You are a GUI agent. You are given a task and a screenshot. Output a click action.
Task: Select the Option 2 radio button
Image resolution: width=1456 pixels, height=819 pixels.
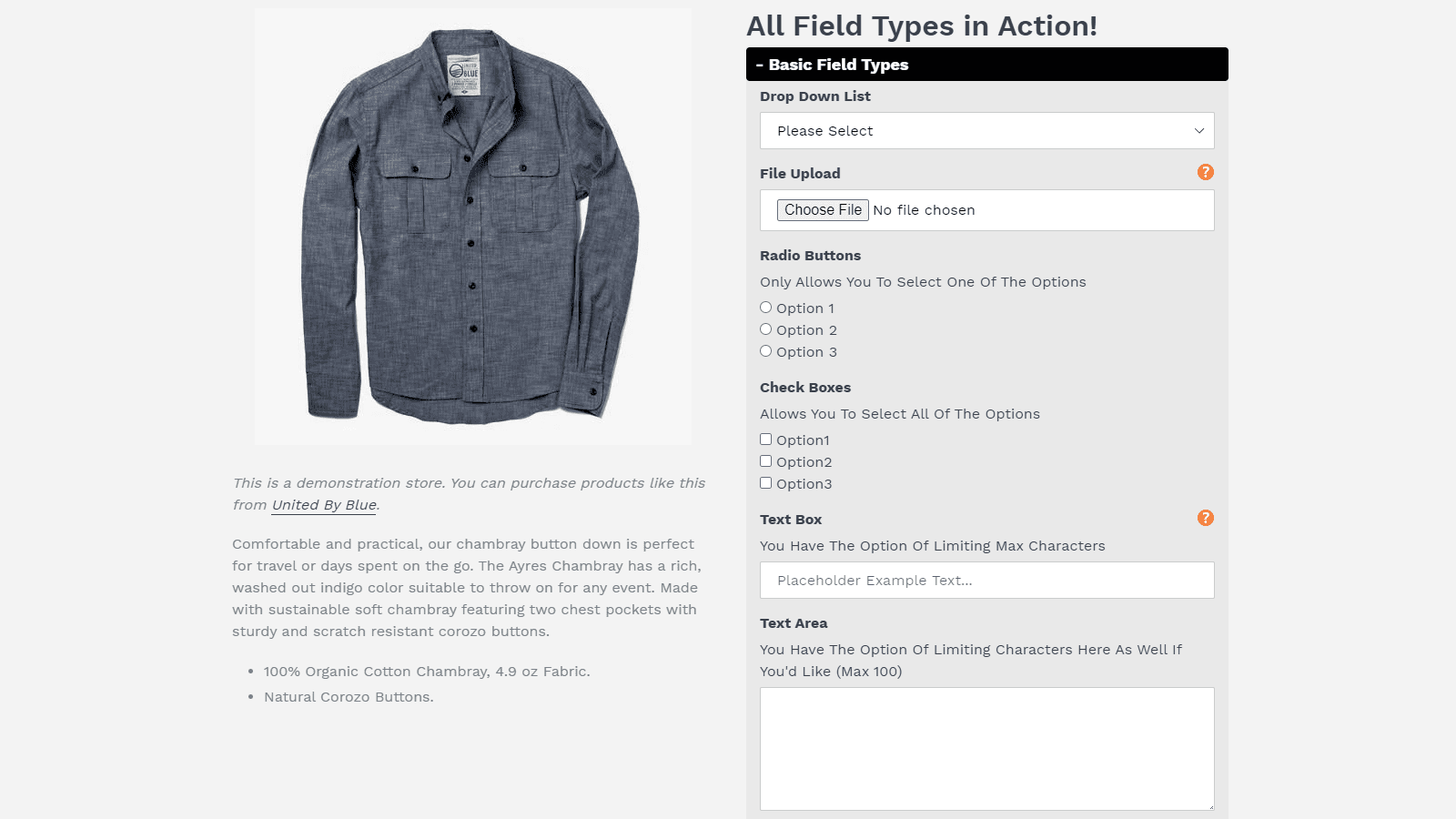(765, 329)
